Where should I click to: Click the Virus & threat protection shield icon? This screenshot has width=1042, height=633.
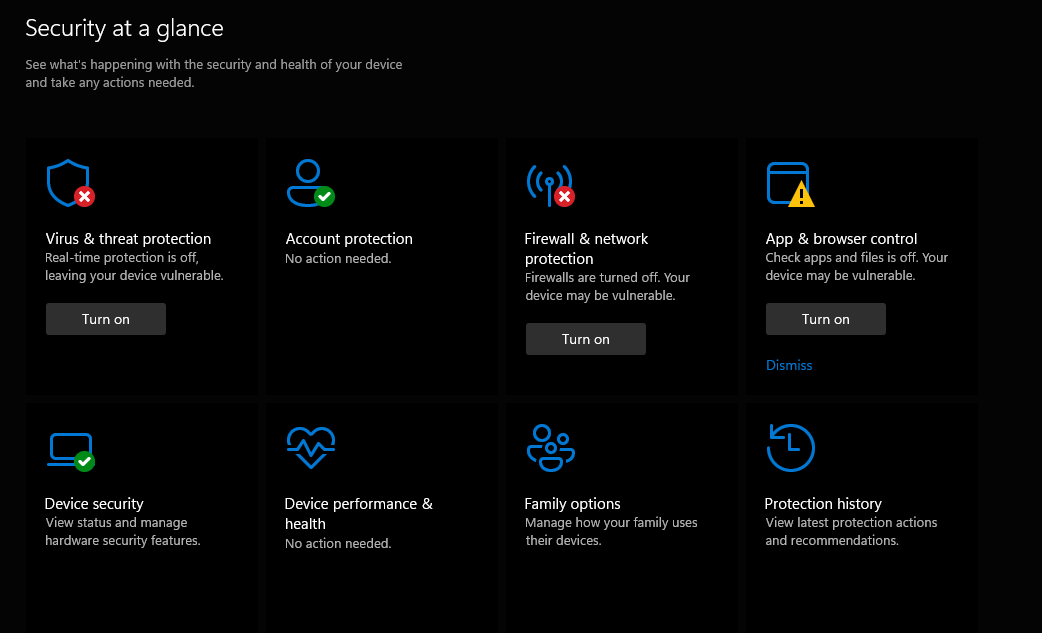coord(70,184)
